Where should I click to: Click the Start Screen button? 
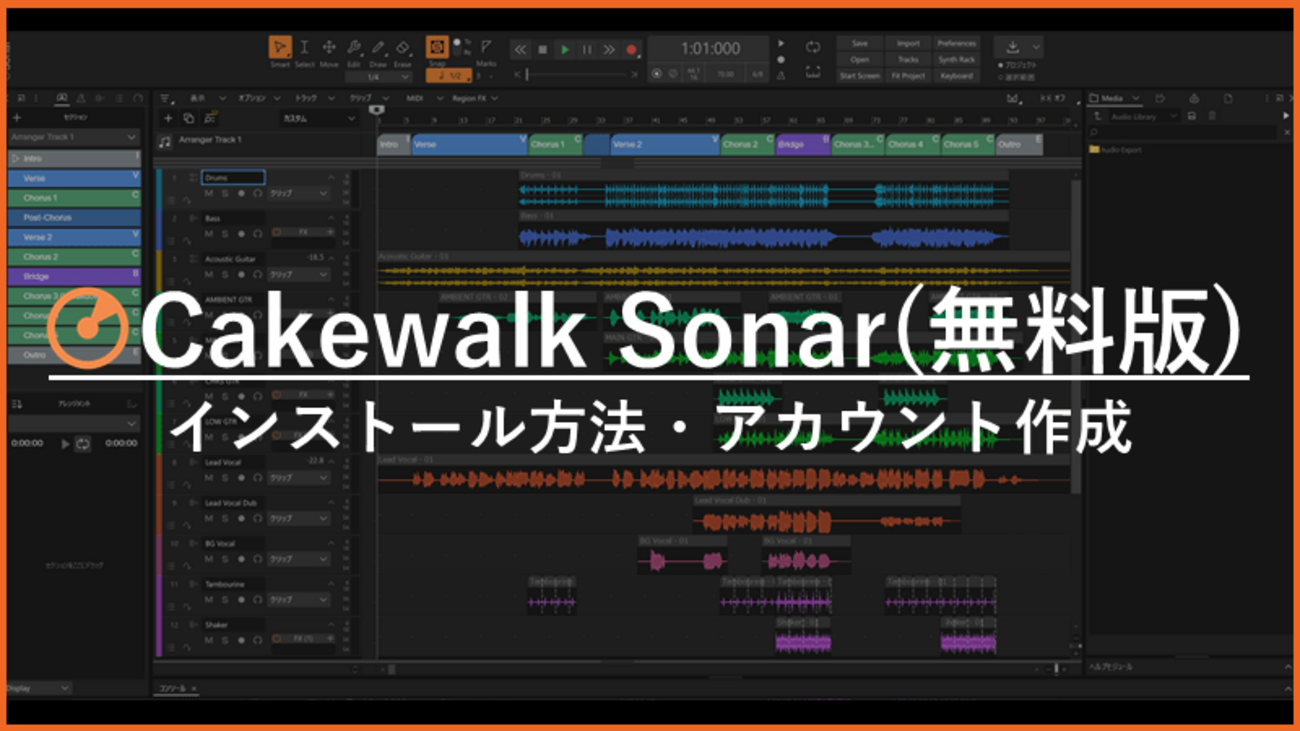[861, 75]
